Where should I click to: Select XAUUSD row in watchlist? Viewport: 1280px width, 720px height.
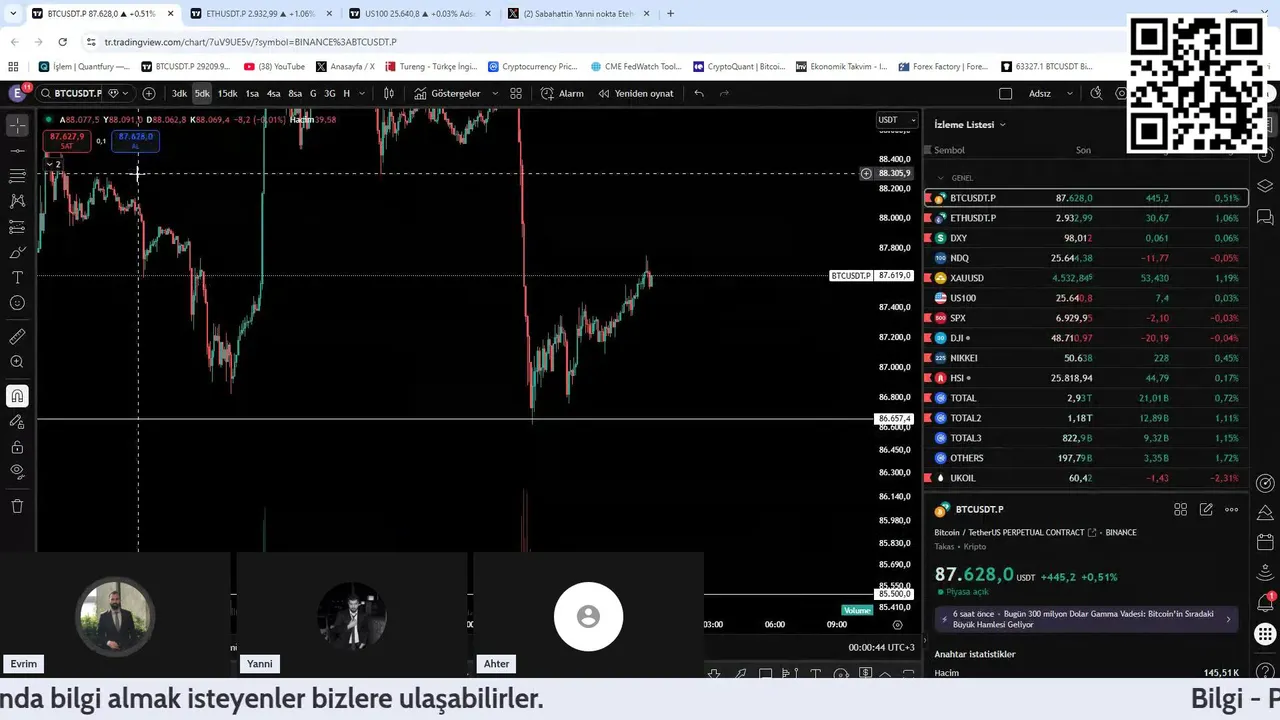click(1086, 278)
